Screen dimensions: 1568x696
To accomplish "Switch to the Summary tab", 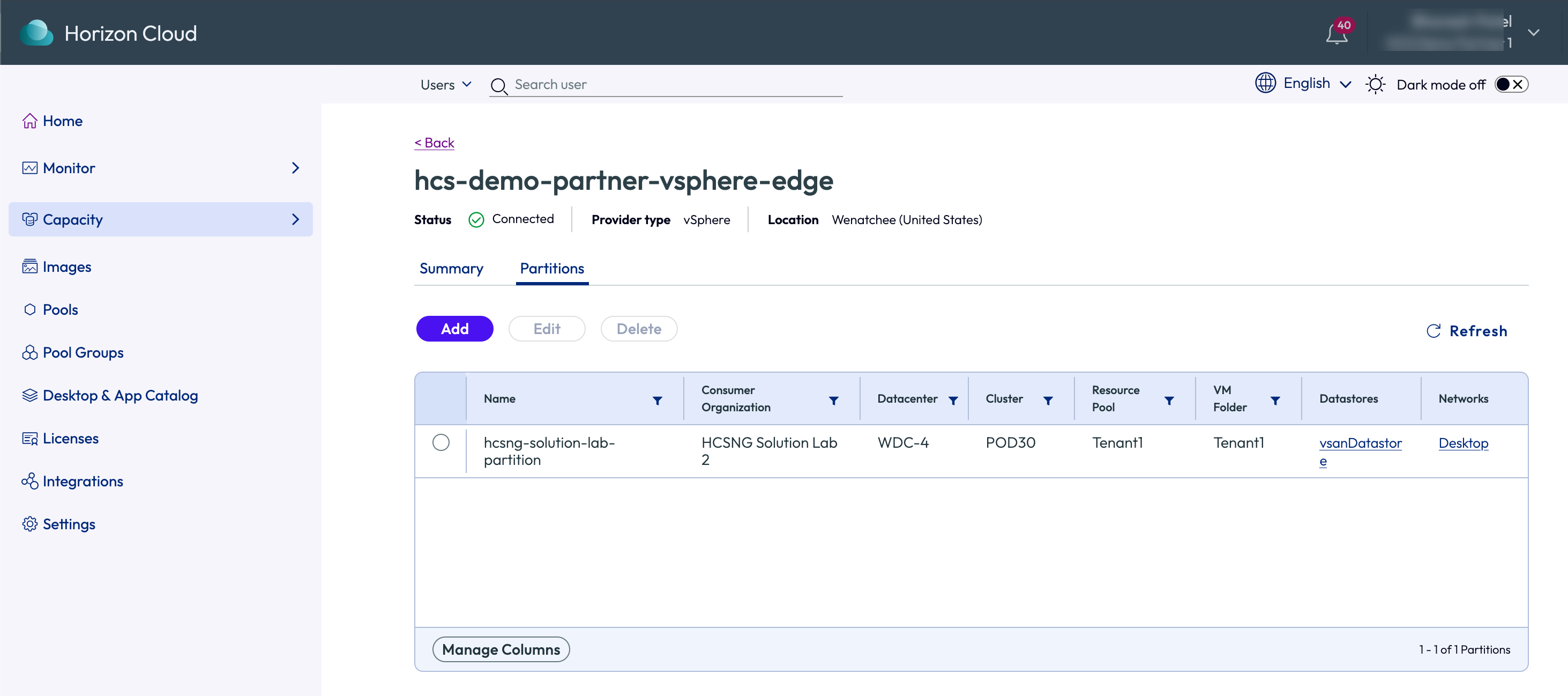I will pos(451,269).
